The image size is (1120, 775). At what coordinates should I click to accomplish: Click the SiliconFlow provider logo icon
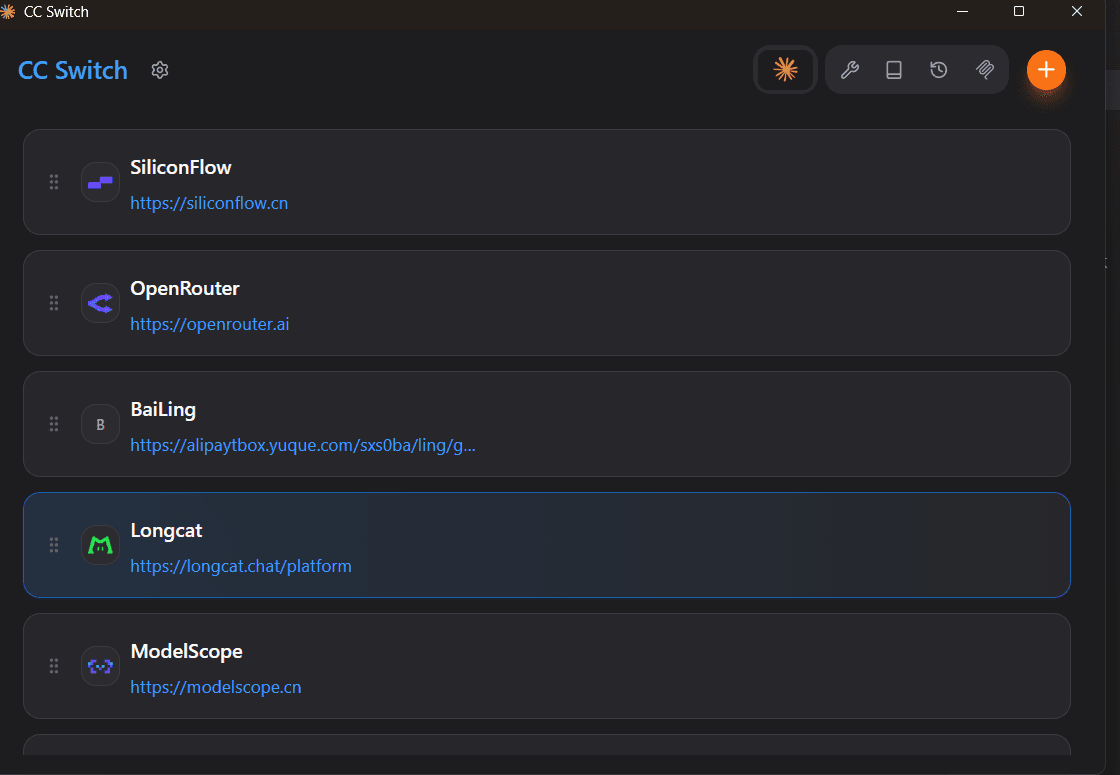click(100, 182)
